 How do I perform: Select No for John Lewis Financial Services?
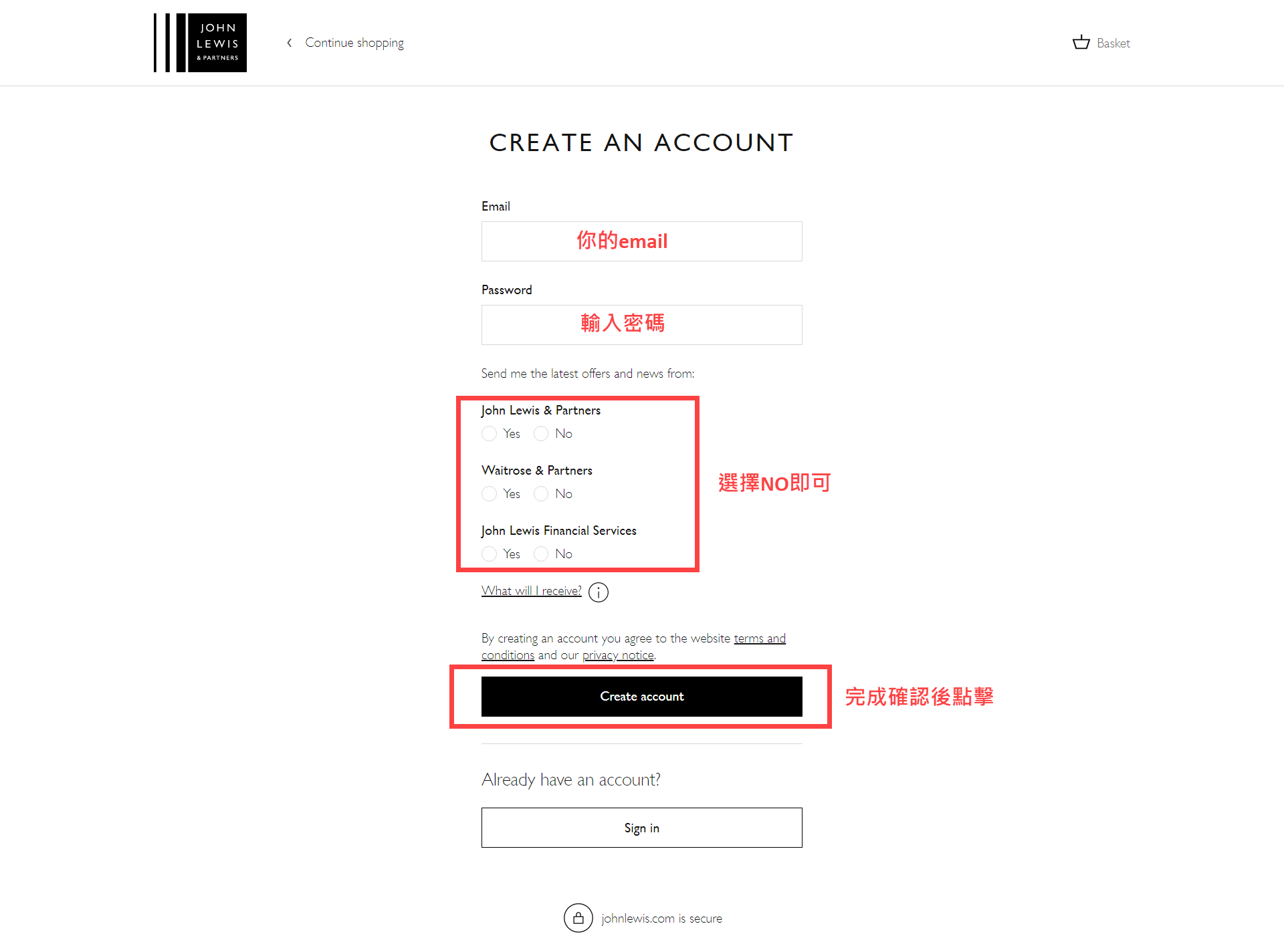click(x=541, y=554)
